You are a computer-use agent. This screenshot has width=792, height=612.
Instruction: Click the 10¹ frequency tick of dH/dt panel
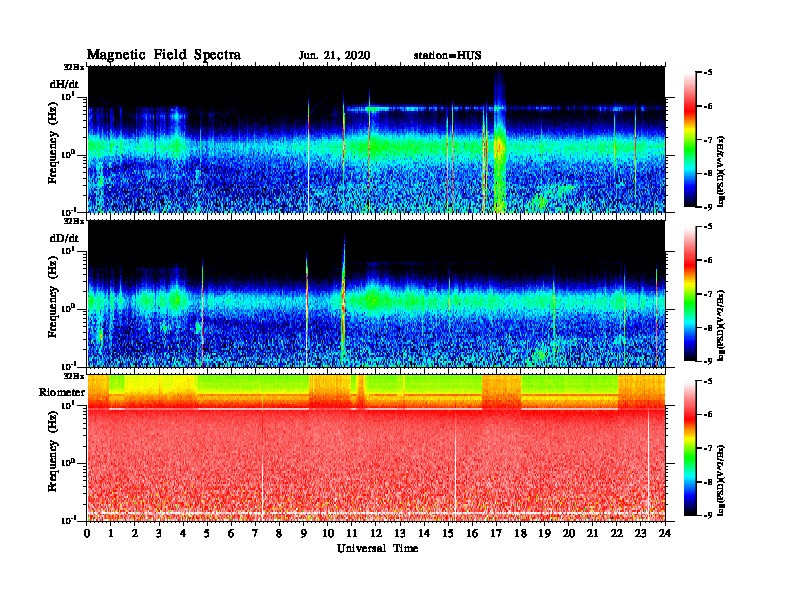69,96
